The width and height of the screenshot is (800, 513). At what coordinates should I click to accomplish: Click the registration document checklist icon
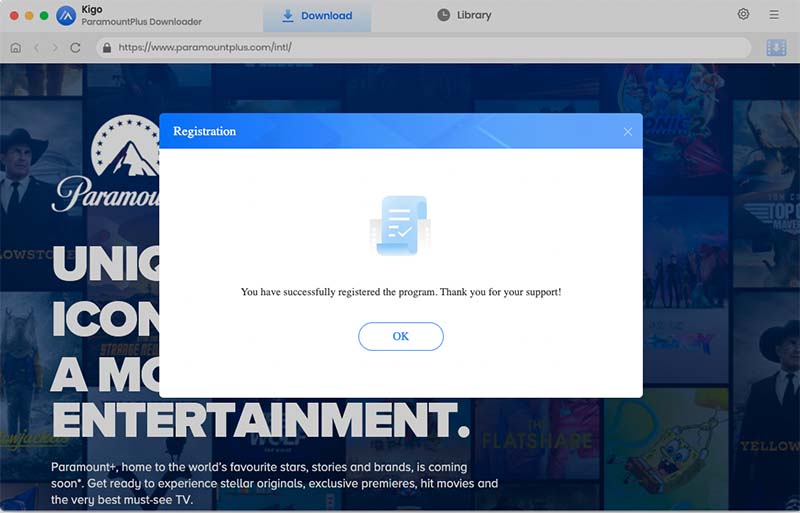(400, 225)
